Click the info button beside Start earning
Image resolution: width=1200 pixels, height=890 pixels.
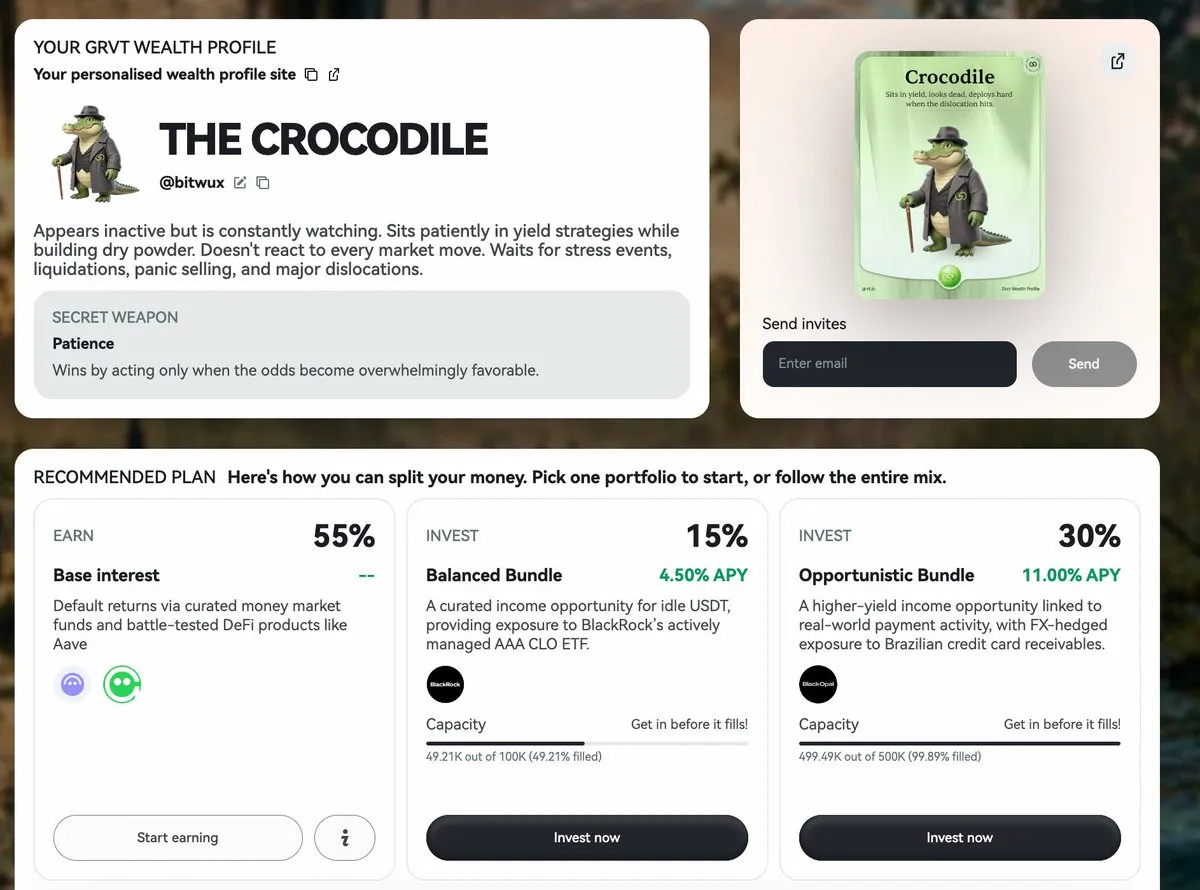(x=345, y=838)
